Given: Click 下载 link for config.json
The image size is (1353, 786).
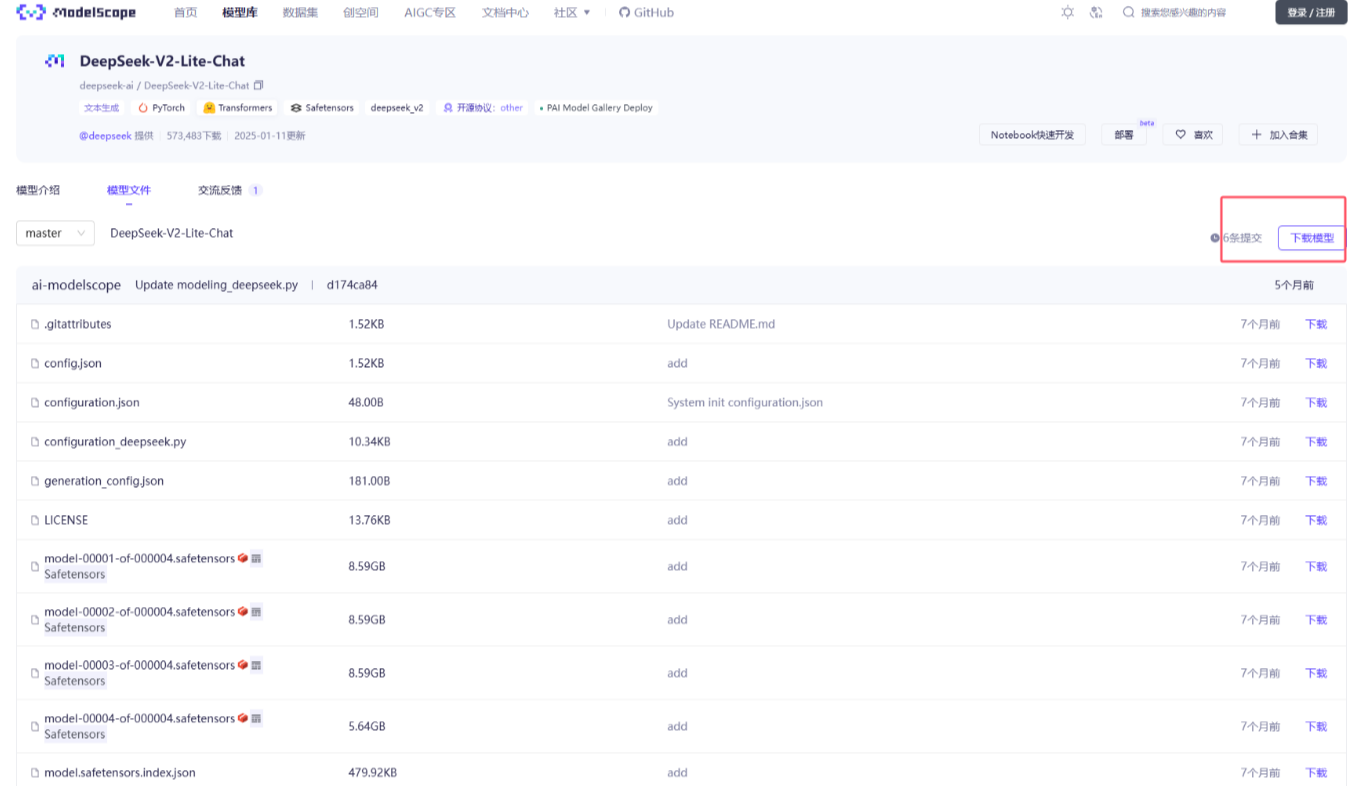Looking at the screenshot, I should pos(1315,364).
